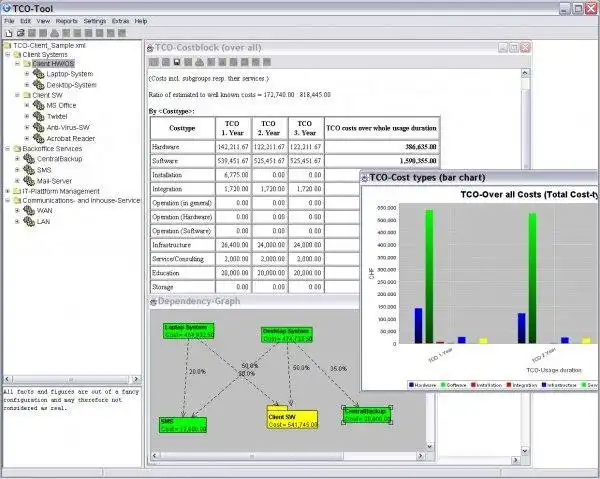Click the notes text area starting 'All facts and figures'
The image size is (600, 479).
(72, 426)
